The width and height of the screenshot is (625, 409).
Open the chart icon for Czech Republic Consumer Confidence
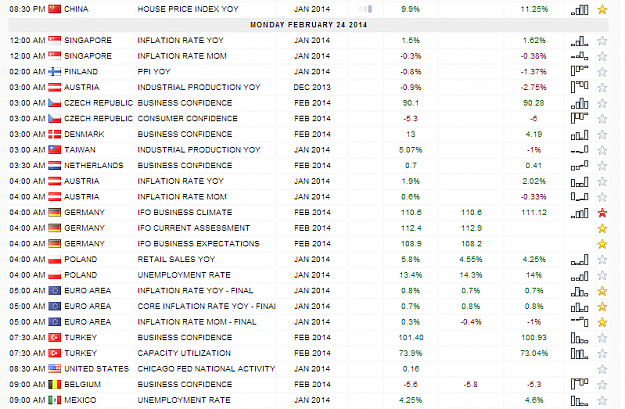(579, 118)
